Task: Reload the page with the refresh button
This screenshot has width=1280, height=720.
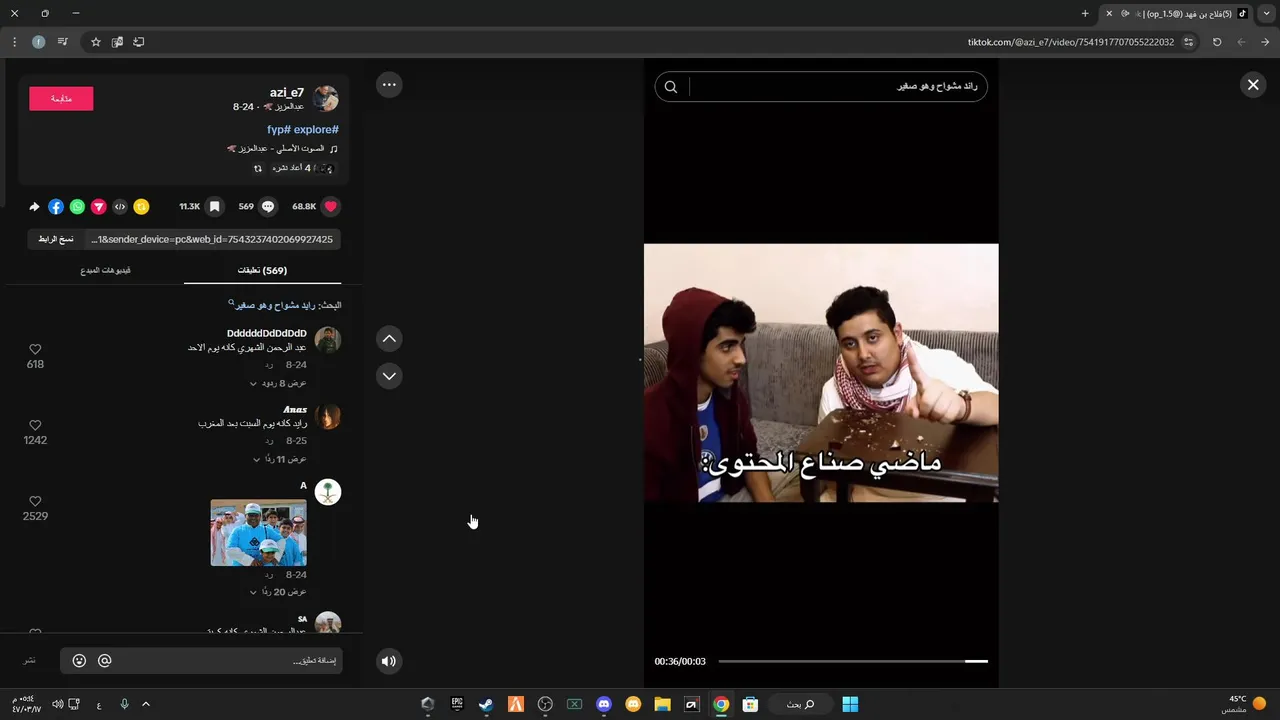Action: (x=1217, y=42)
